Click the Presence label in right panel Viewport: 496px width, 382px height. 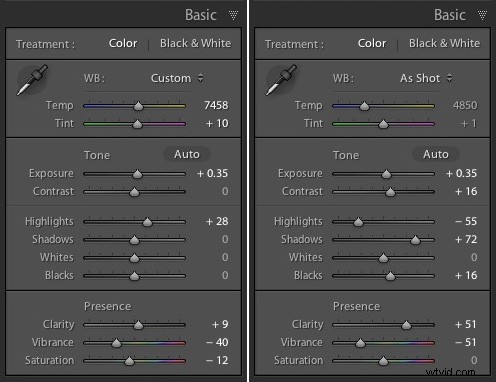(356, 306)
